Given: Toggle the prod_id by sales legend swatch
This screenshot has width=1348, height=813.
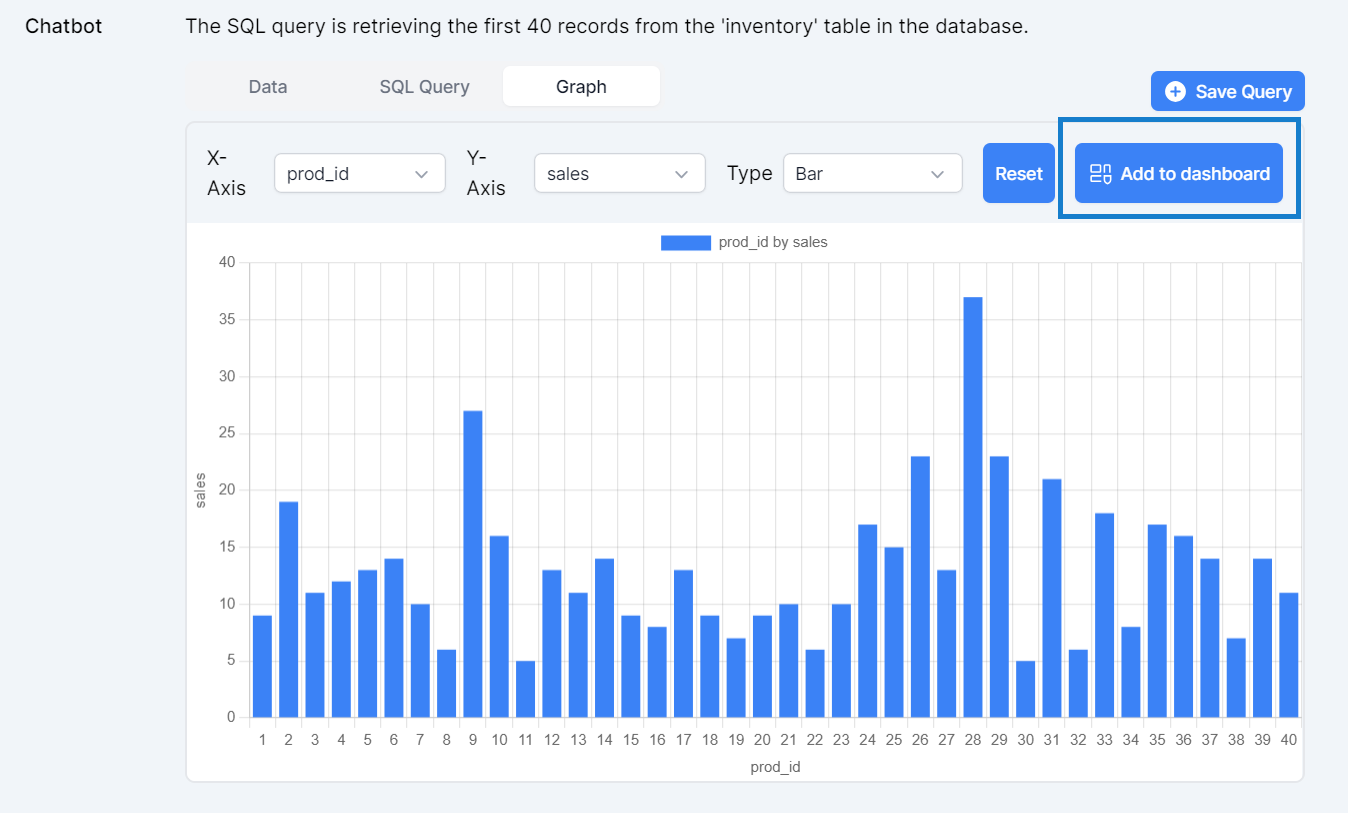Looking at the screenshot, I should point(685,242).
